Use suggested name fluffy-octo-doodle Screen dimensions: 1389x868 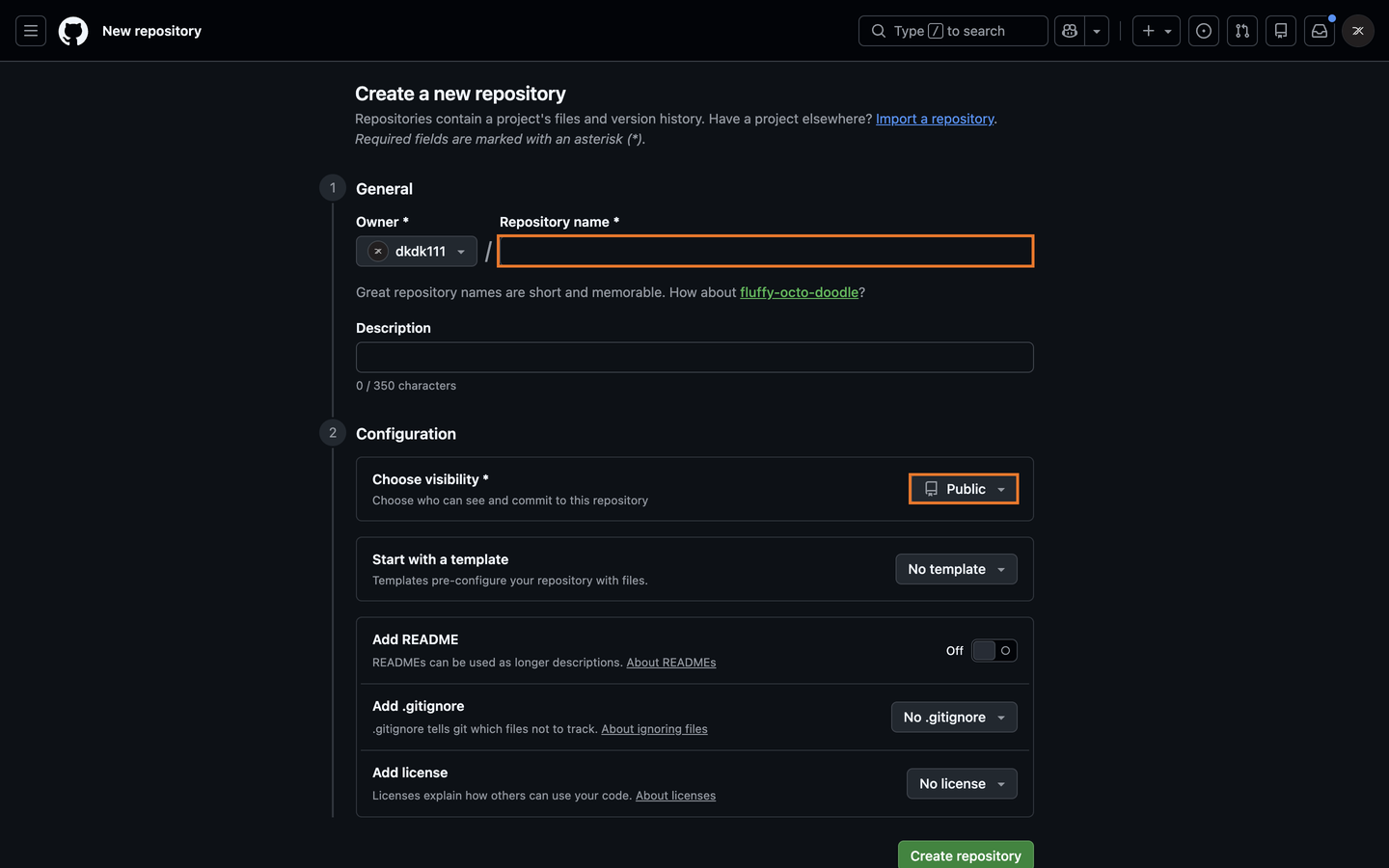[x=799, y=292]
